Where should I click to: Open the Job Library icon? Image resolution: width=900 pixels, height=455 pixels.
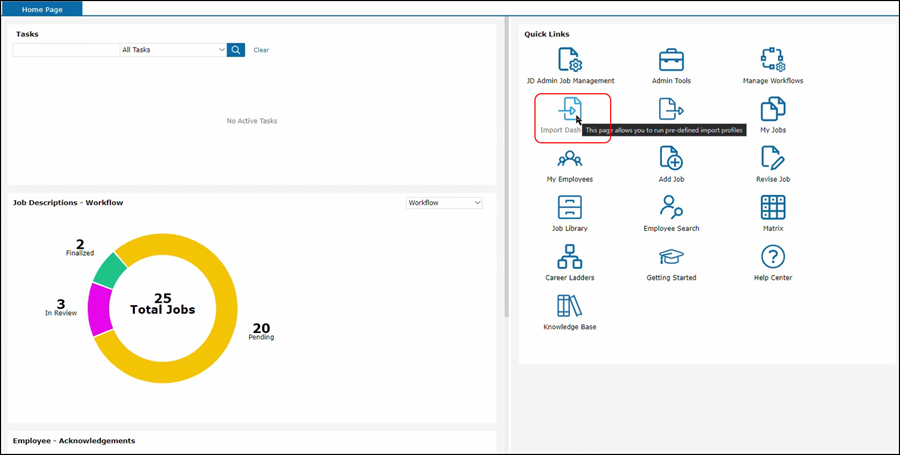click(570, 207)
